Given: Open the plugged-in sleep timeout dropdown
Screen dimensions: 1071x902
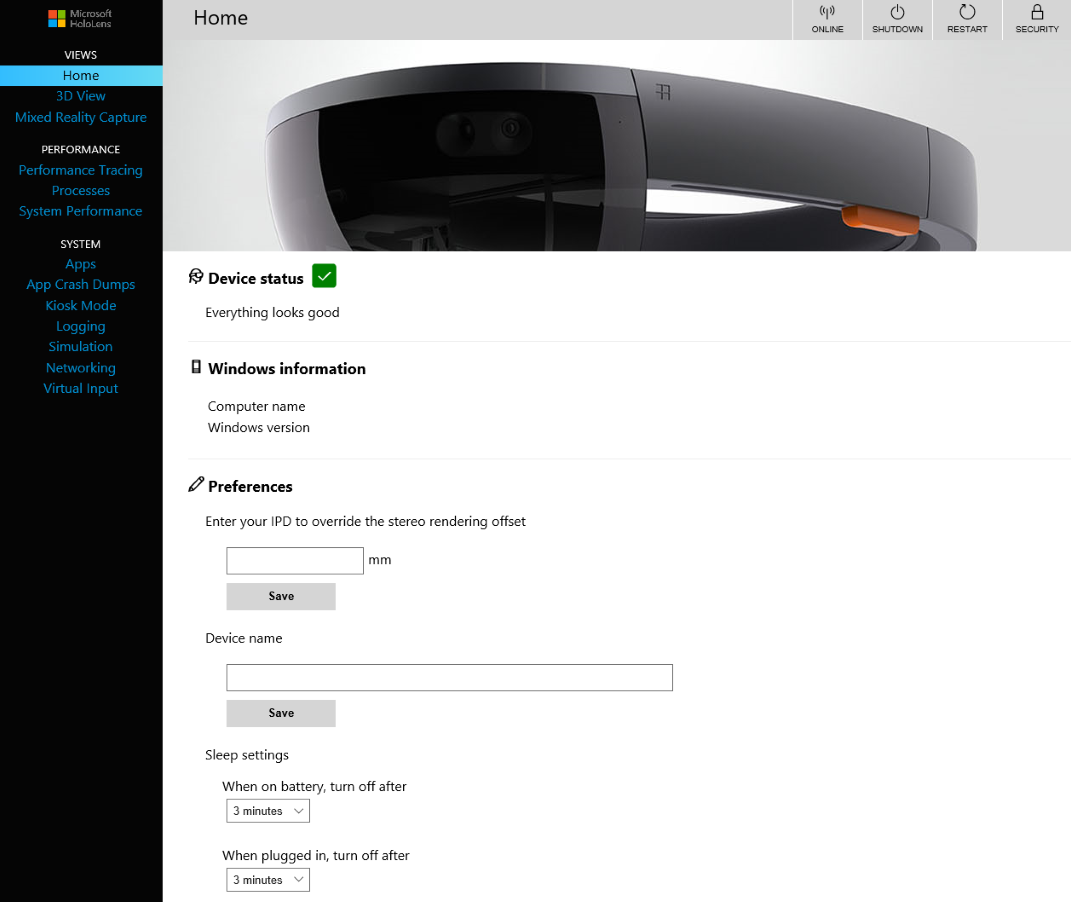Looking at the screenshot, I should pyautogui.click(x=268, y=880).
